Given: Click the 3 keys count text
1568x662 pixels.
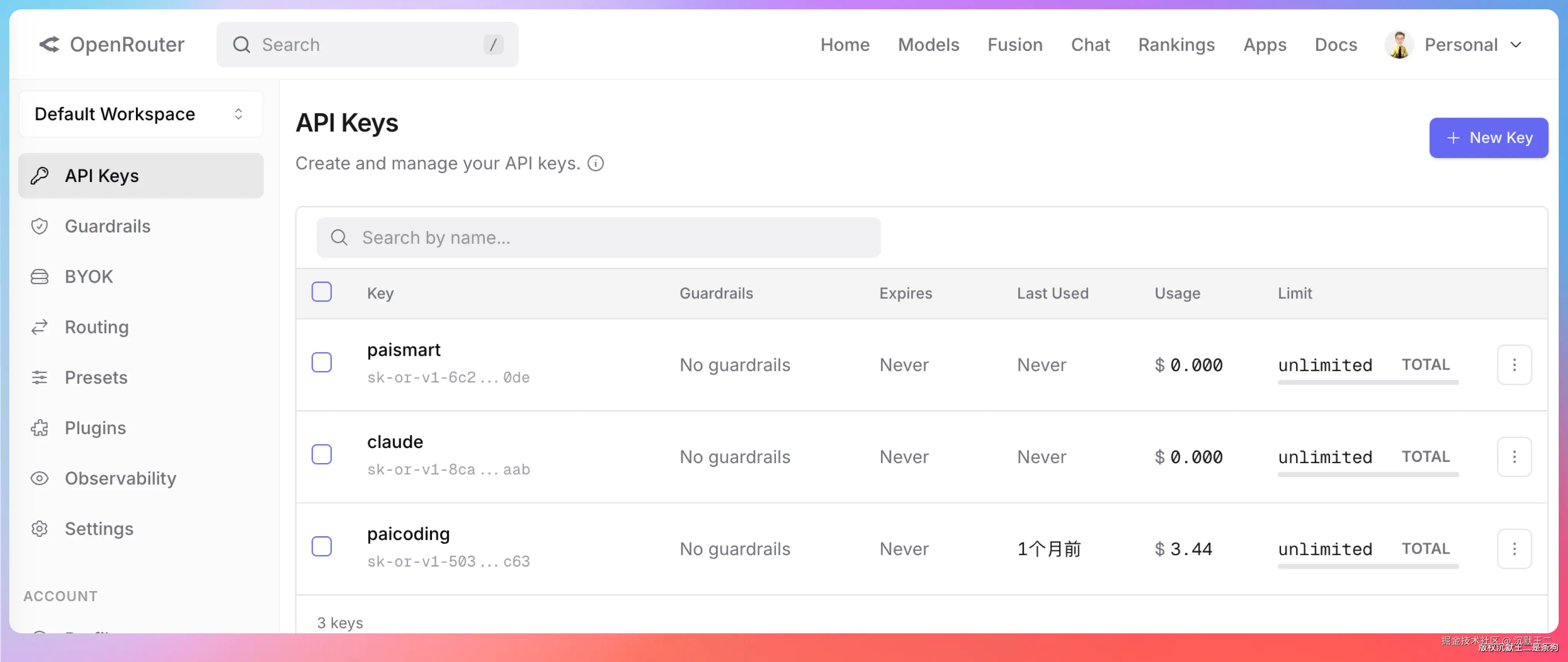Looking at the screenshot, I should [340, 622].
